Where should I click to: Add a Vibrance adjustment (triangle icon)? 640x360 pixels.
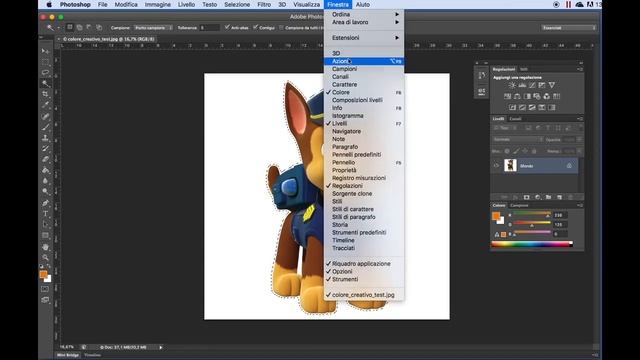pyautogui.click(x=552, y=85)
